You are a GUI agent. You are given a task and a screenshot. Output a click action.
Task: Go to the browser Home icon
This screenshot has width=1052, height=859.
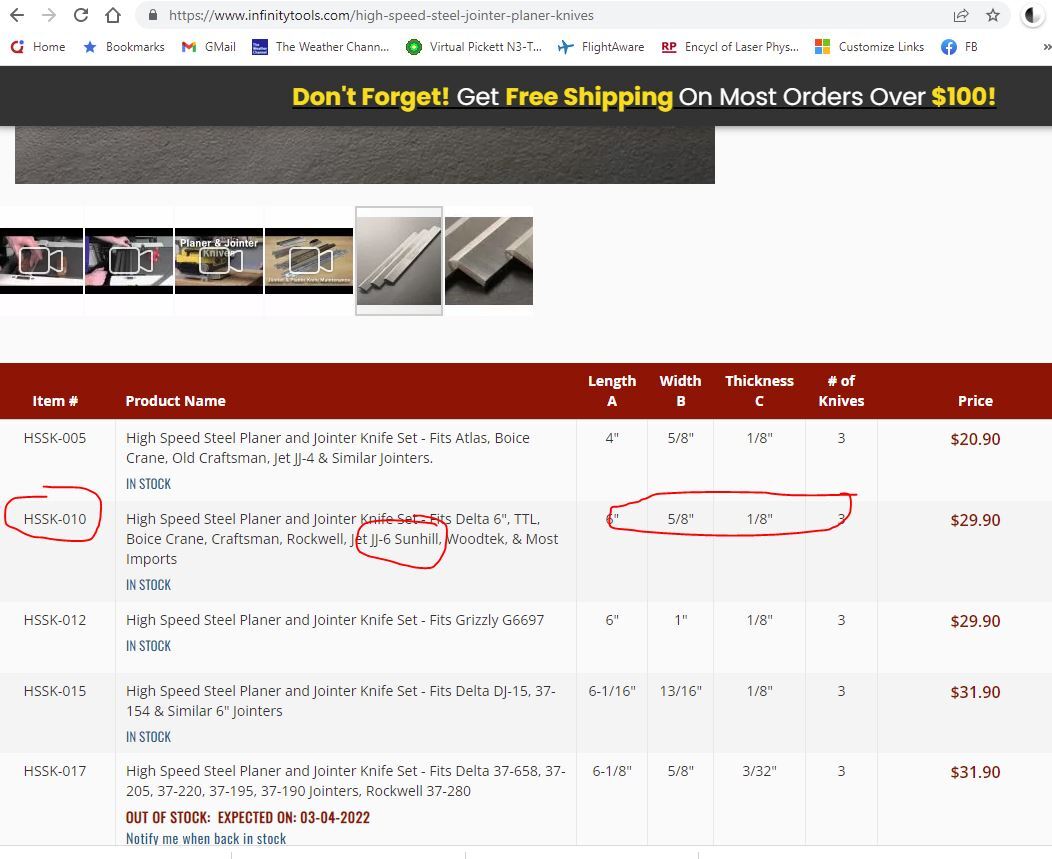[x=113, y=15]
